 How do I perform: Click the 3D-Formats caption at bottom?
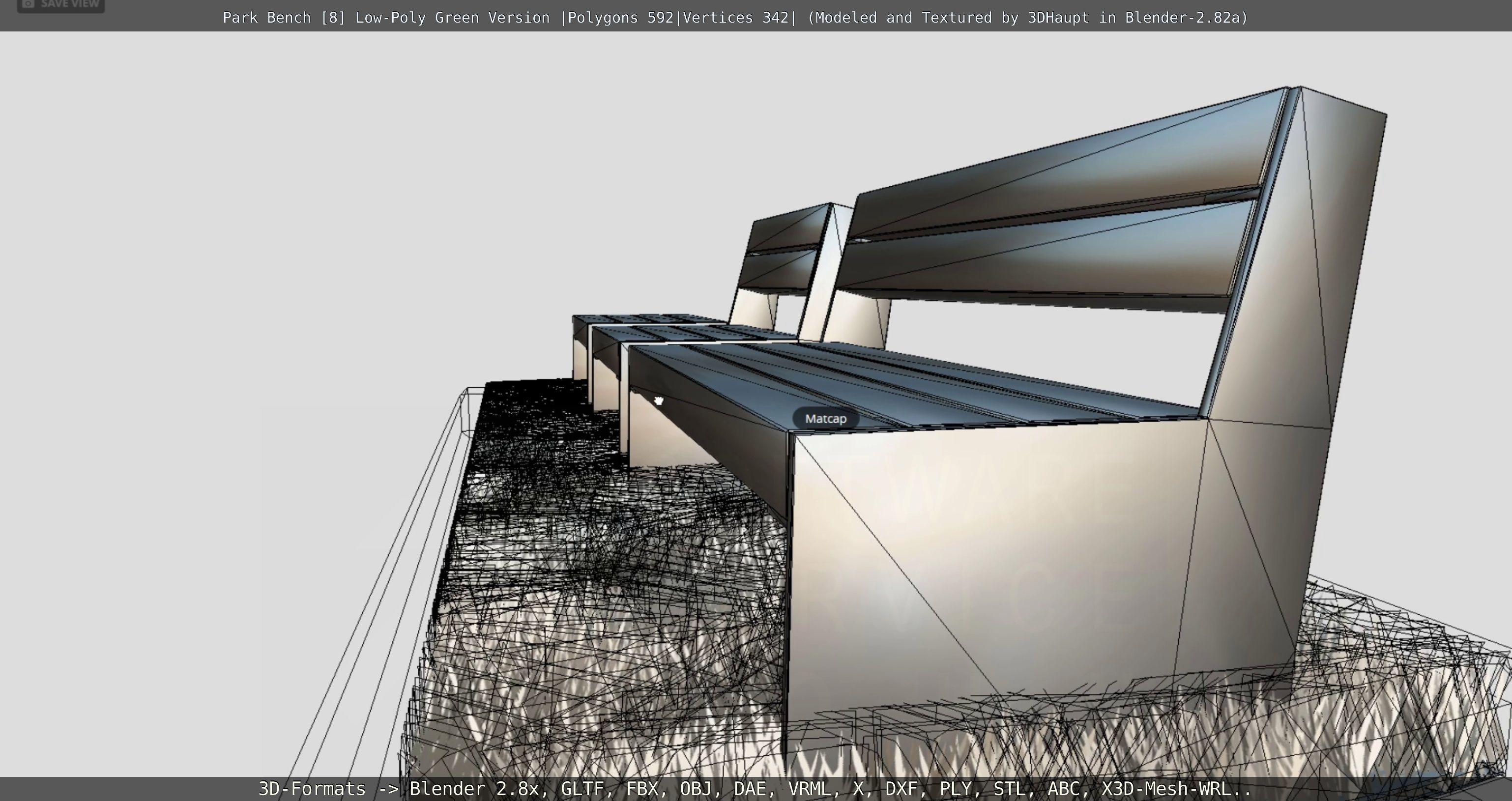[x=312, y=789]
